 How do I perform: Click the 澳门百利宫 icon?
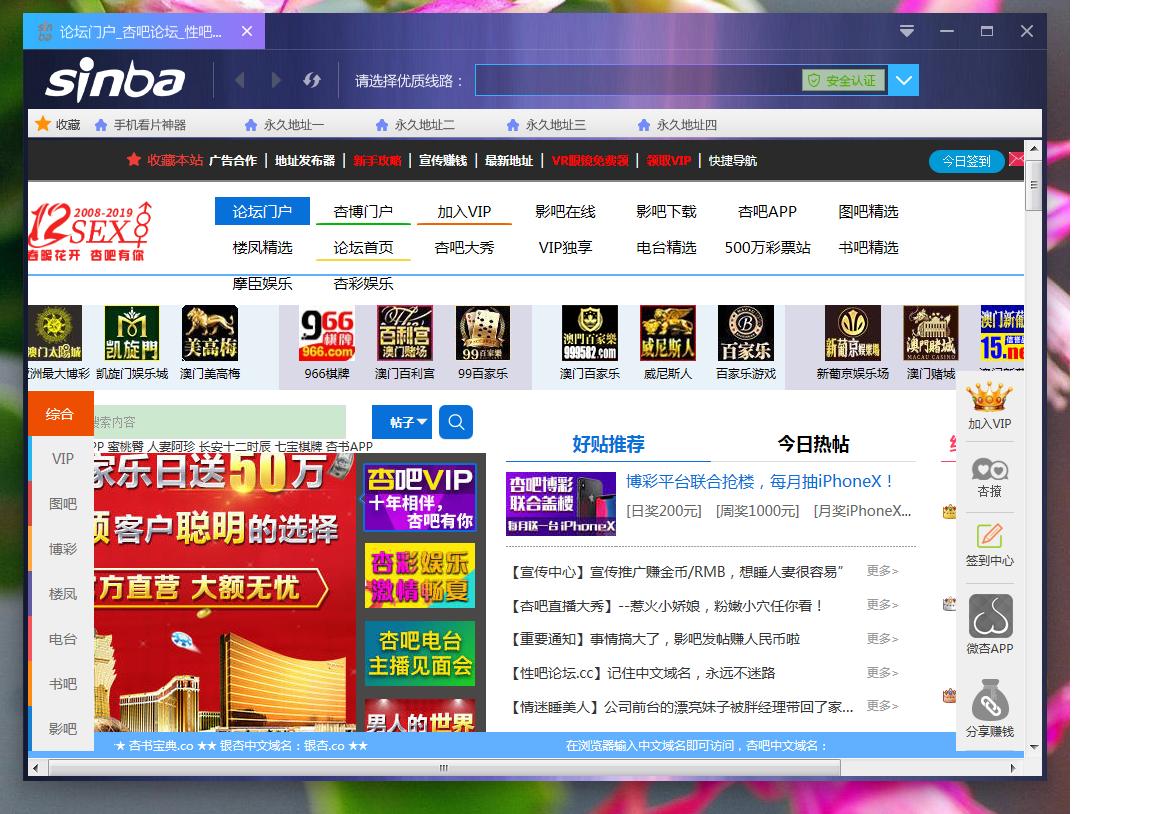point(405,333)
